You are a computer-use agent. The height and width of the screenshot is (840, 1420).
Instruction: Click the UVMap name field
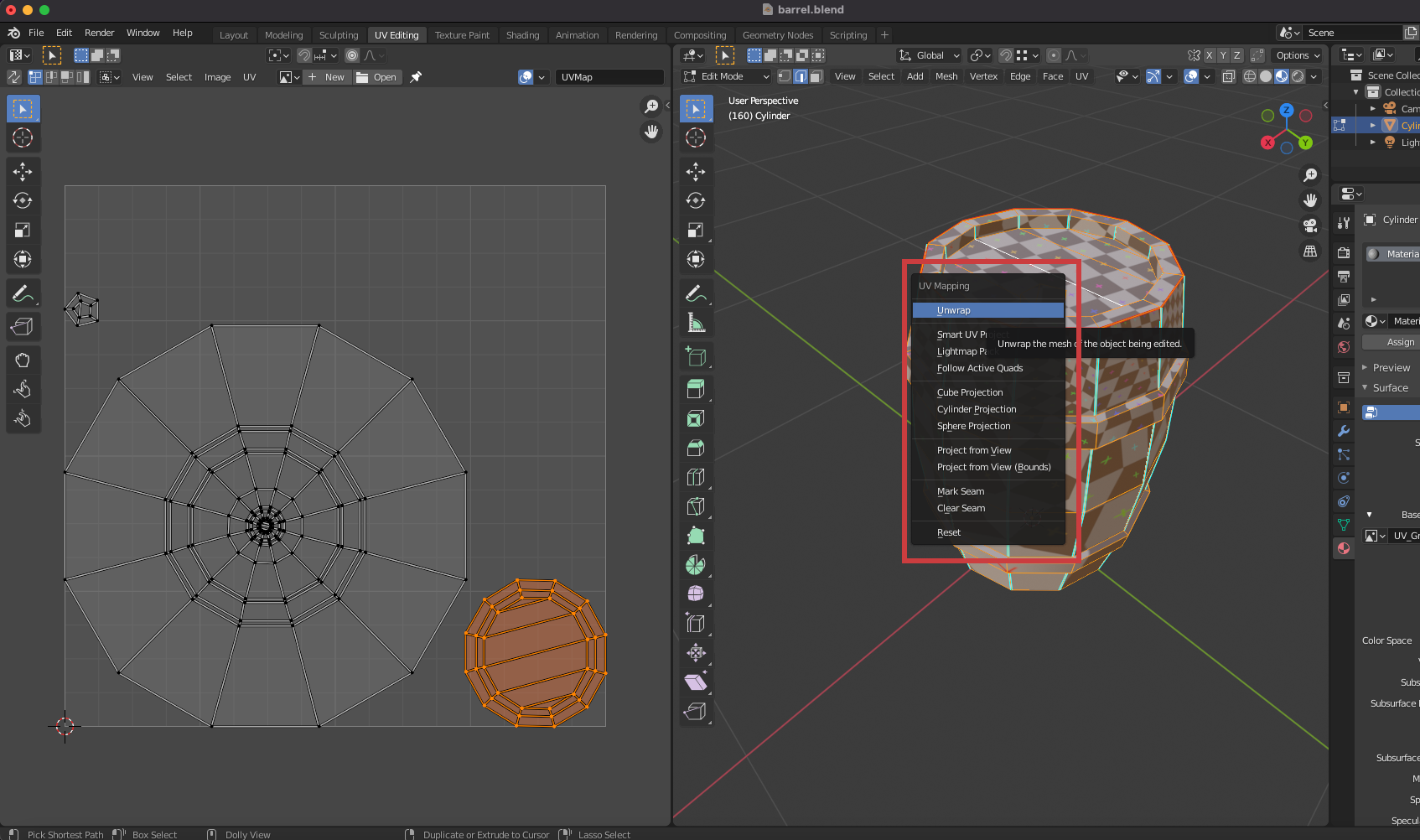(609, 77)
